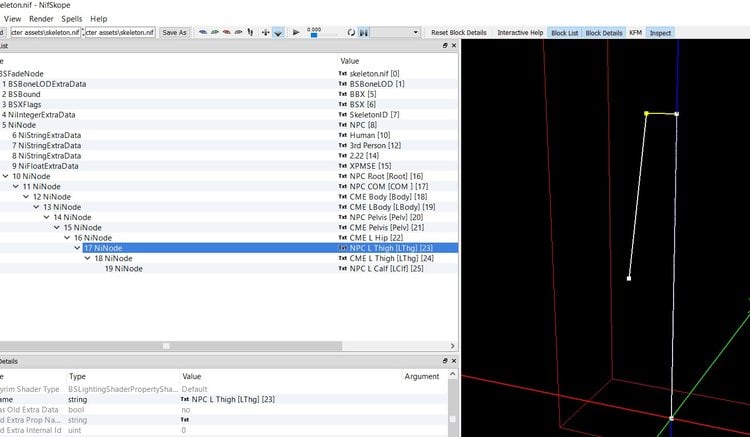Collapse the 11 NiNode tree row
This screenshot has width=750, height=437.
[x=16, y=186]
